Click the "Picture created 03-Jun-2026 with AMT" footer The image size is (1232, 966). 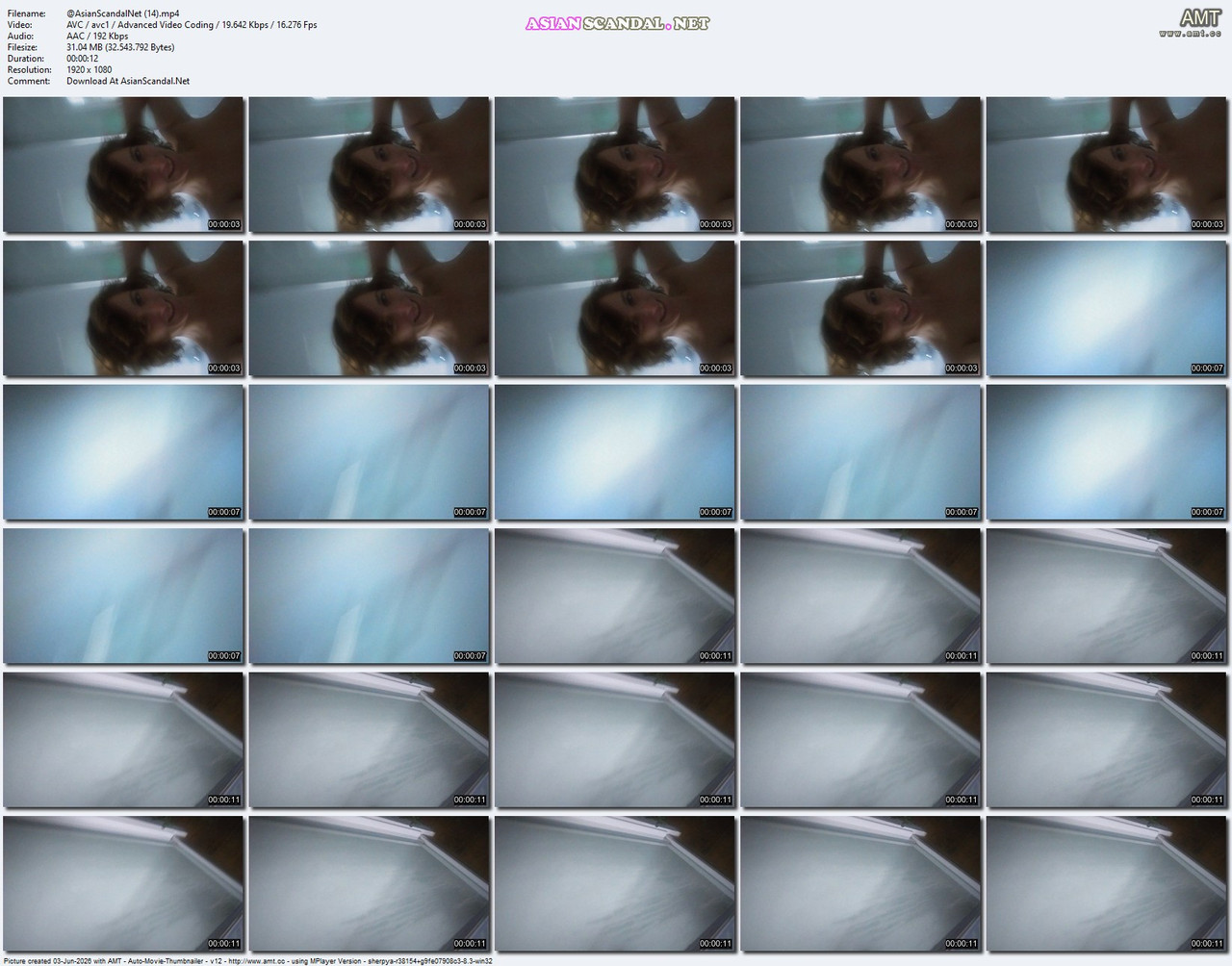pos(247,960)
